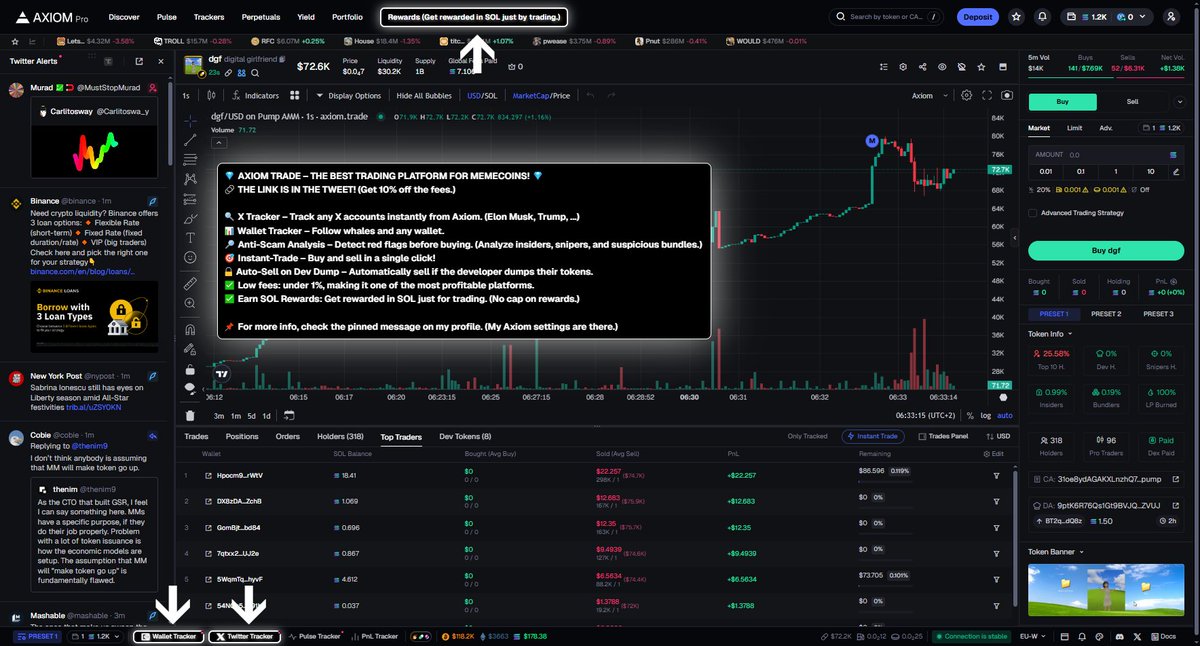Open the user profile icon at top right
This screenshot has height=646, width=1200.
coord(1171,17)
